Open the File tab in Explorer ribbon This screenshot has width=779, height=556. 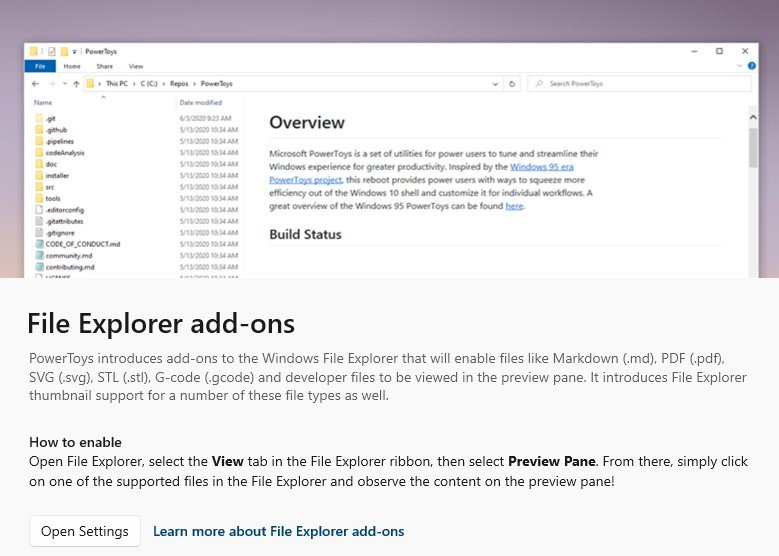(40, 66)
